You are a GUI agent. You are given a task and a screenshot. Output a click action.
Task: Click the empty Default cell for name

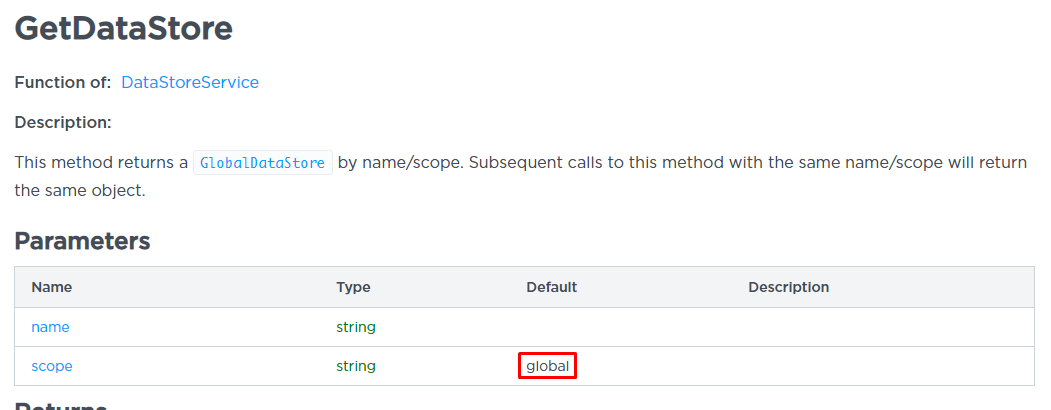pyautogui.click(x=620, y=327)
